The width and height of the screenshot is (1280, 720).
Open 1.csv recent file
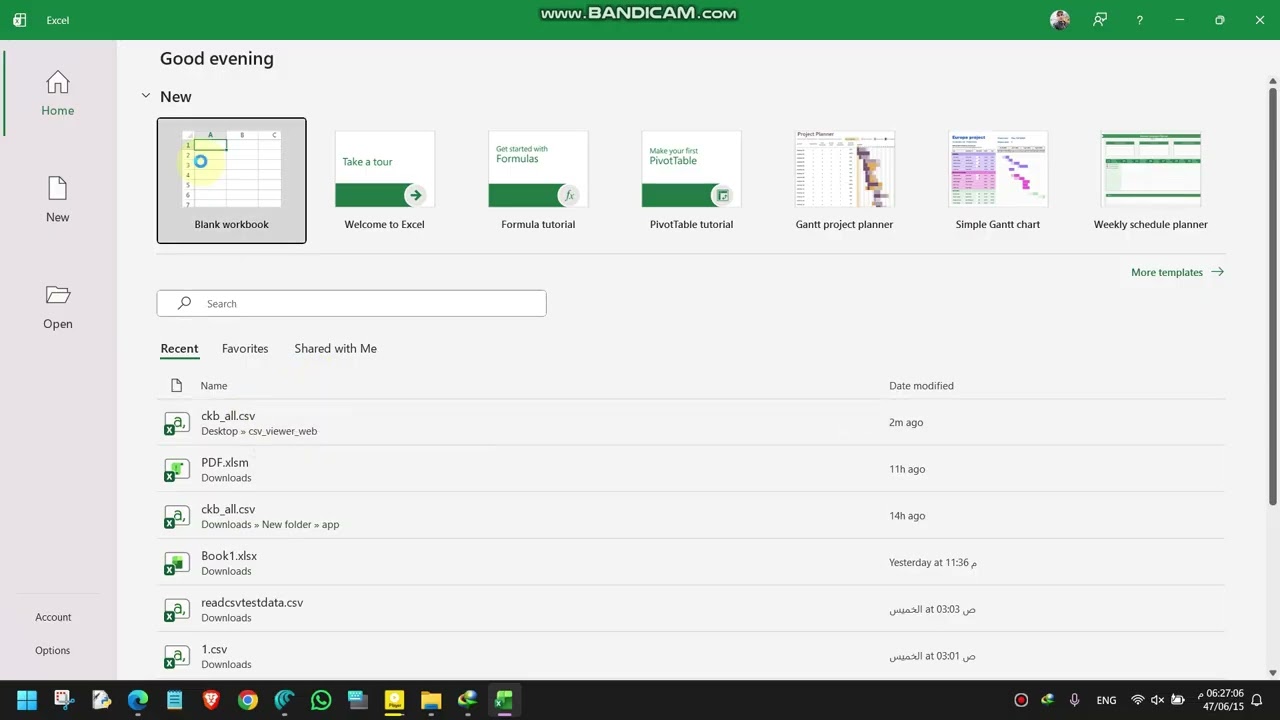[x=691, y=656]
